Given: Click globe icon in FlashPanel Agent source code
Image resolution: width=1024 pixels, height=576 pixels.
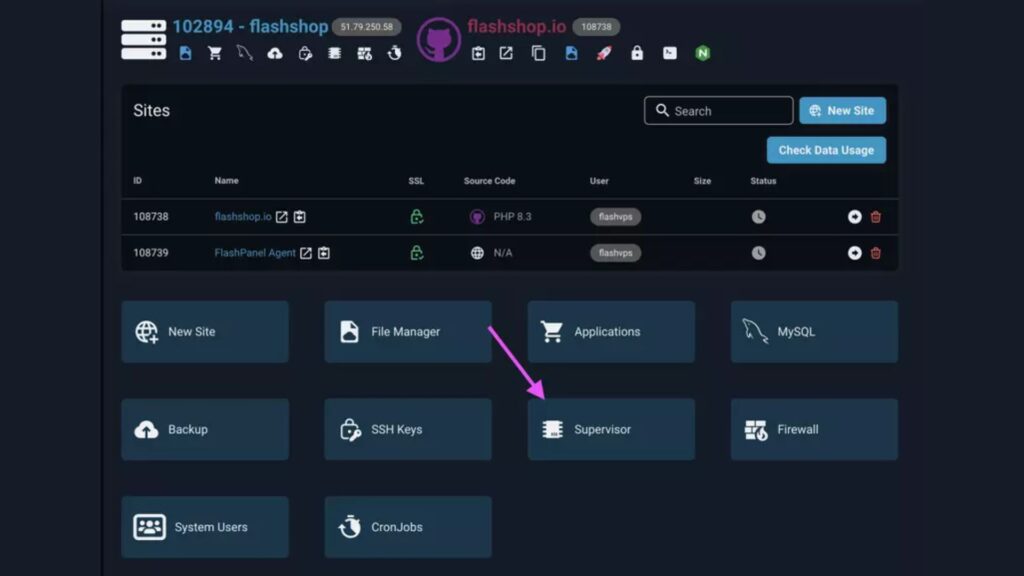Looking at the screenshot, I should (x=477, y=253).
